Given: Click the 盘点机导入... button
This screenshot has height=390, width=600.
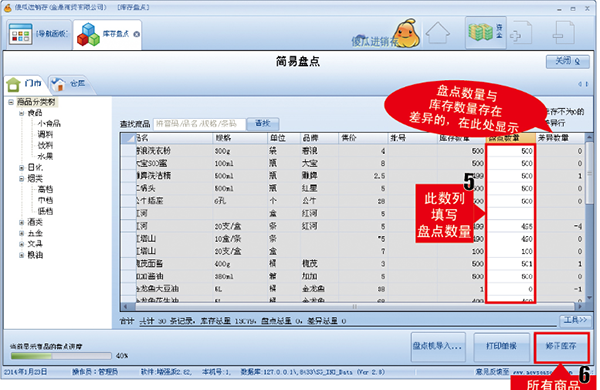Looking at the screenshot, I should [x=438, y=346].
